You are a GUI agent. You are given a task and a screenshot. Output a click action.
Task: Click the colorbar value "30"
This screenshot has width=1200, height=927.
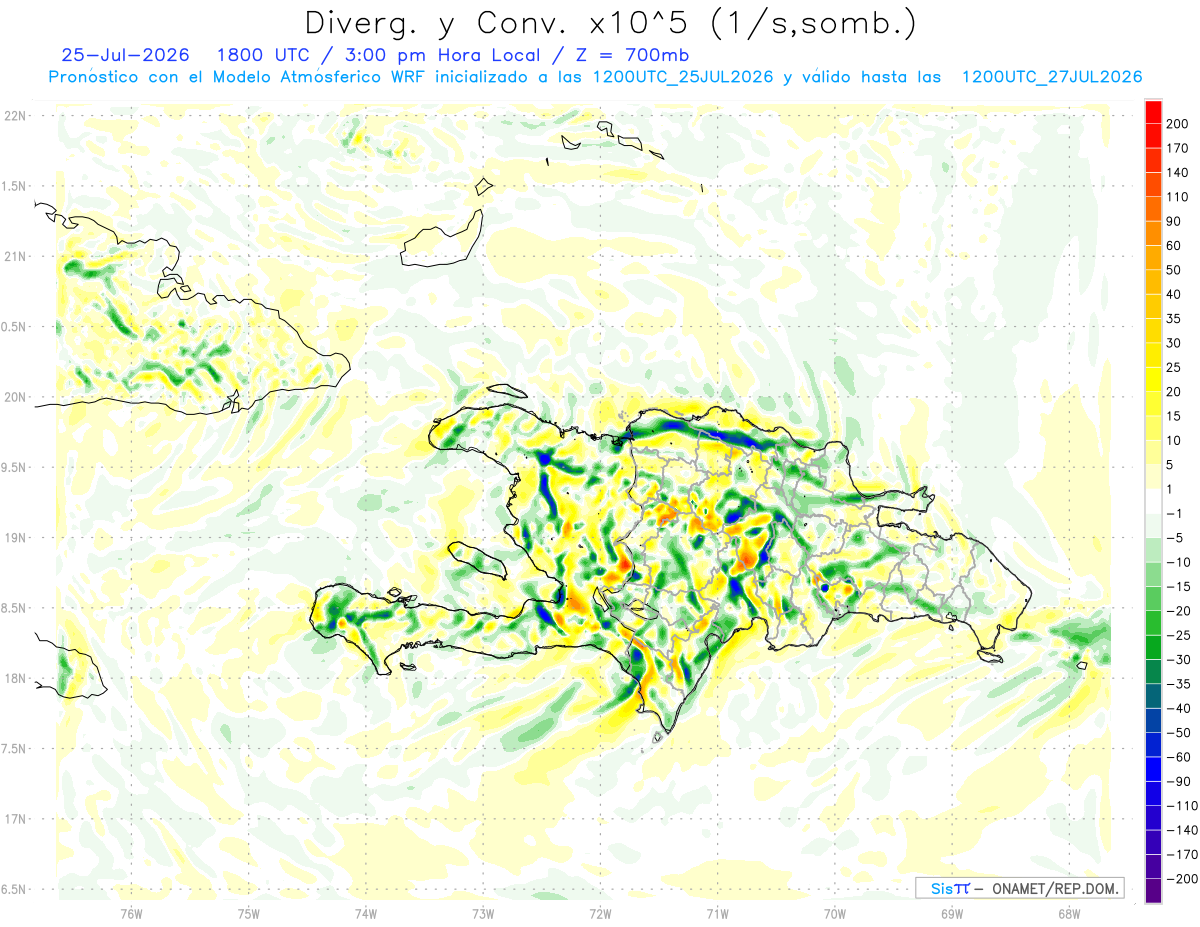1174,343
